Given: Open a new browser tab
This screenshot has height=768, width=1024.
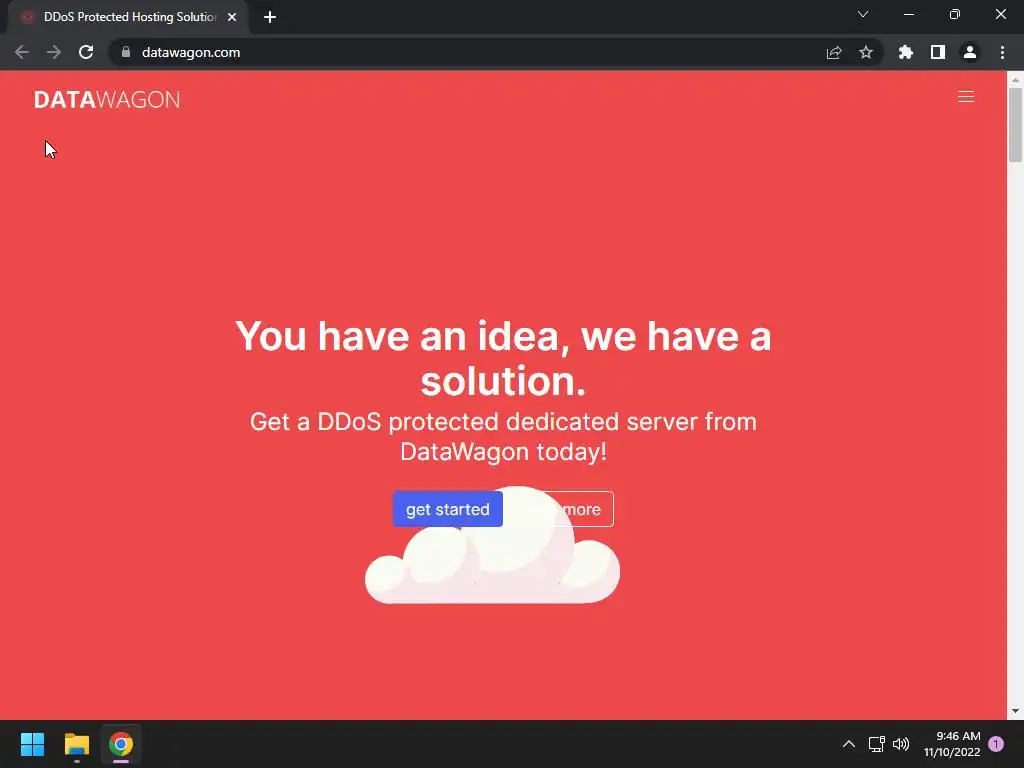Looking at the screenshot, I should (270, 17).
